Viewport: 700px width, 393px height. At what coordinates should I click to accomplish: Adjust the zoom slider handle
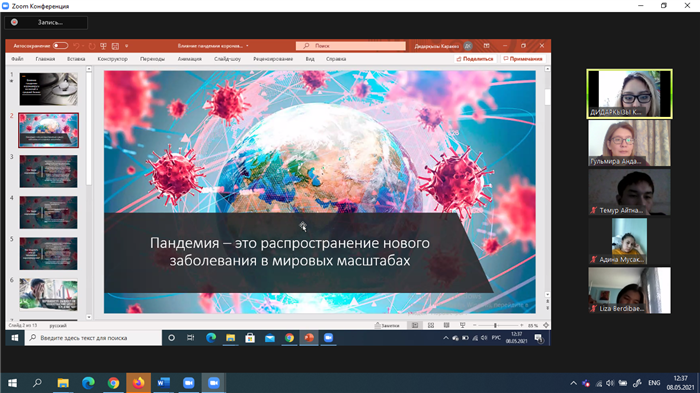[x=495, y=326]
